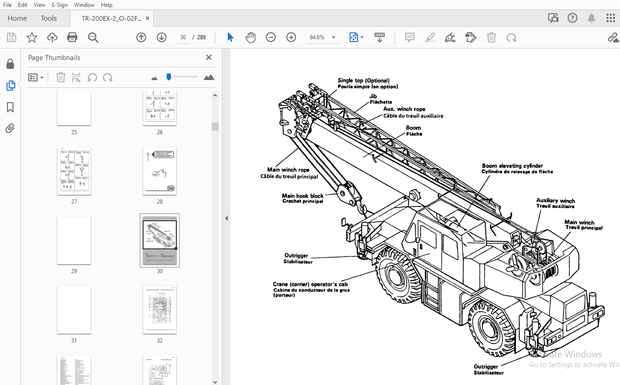Click the scrolling mode icon
Screen dimensions: 620x385
point(380,38)
